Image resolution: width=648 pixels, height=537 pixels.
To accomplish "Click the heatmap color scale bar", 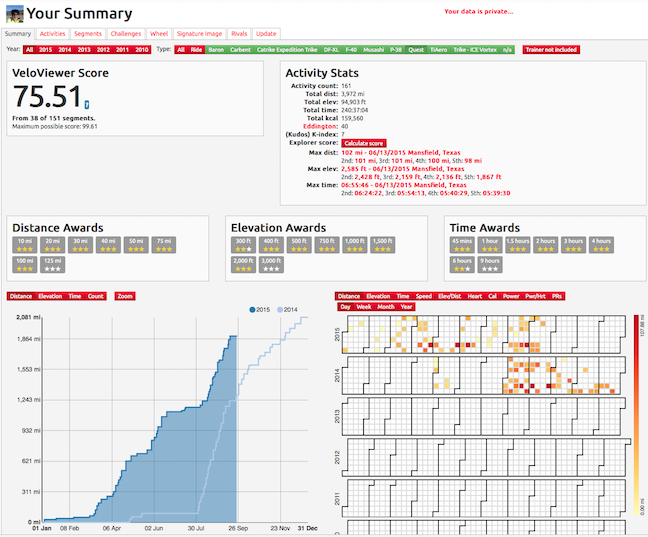I will coord(637,415).
